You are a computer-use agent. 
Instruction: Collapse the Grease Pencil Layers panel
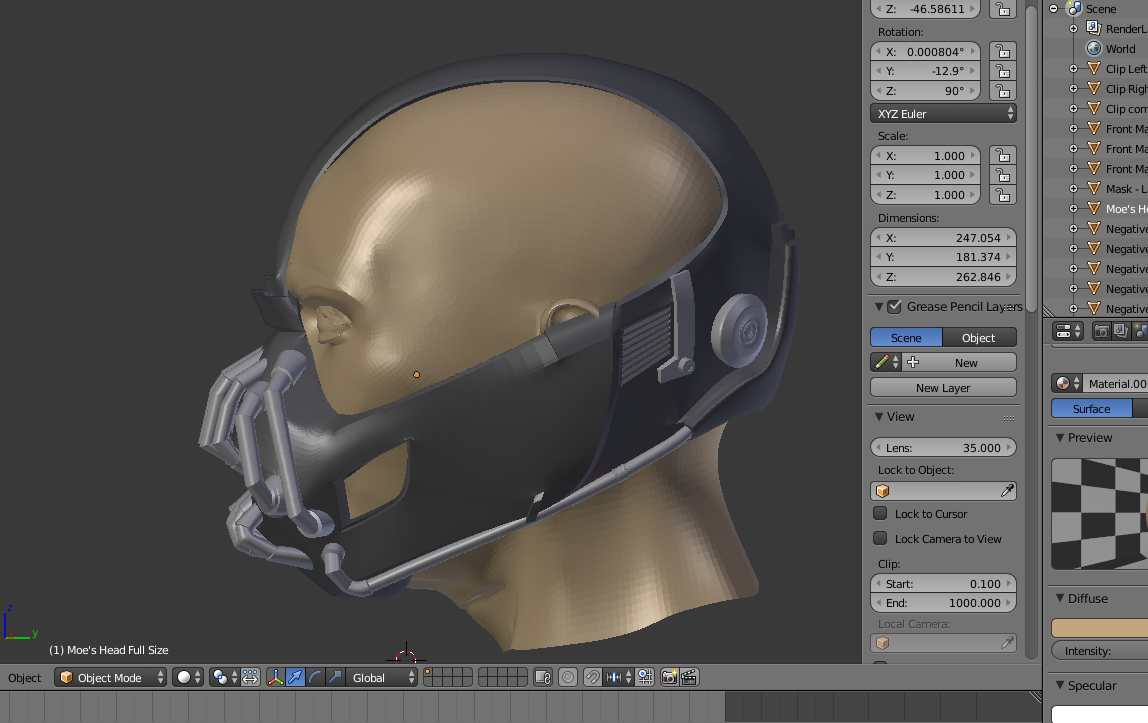tap(879, 307)
